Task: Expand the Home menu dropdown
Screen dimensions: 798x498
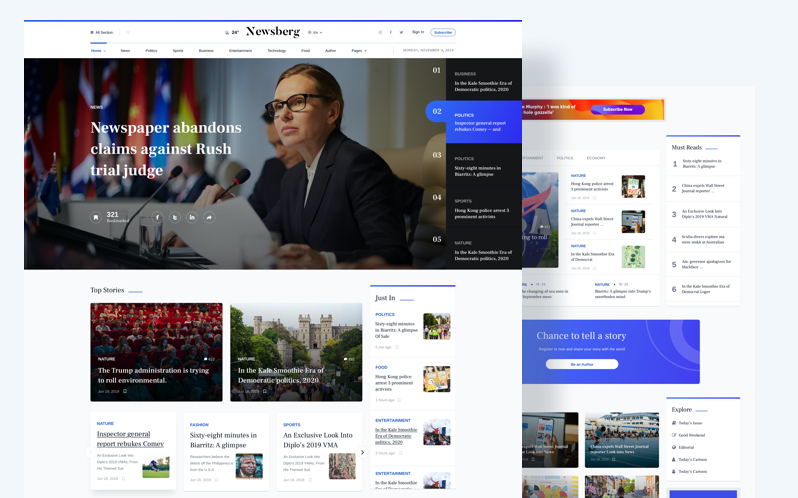Action: (x=98, y=50)
